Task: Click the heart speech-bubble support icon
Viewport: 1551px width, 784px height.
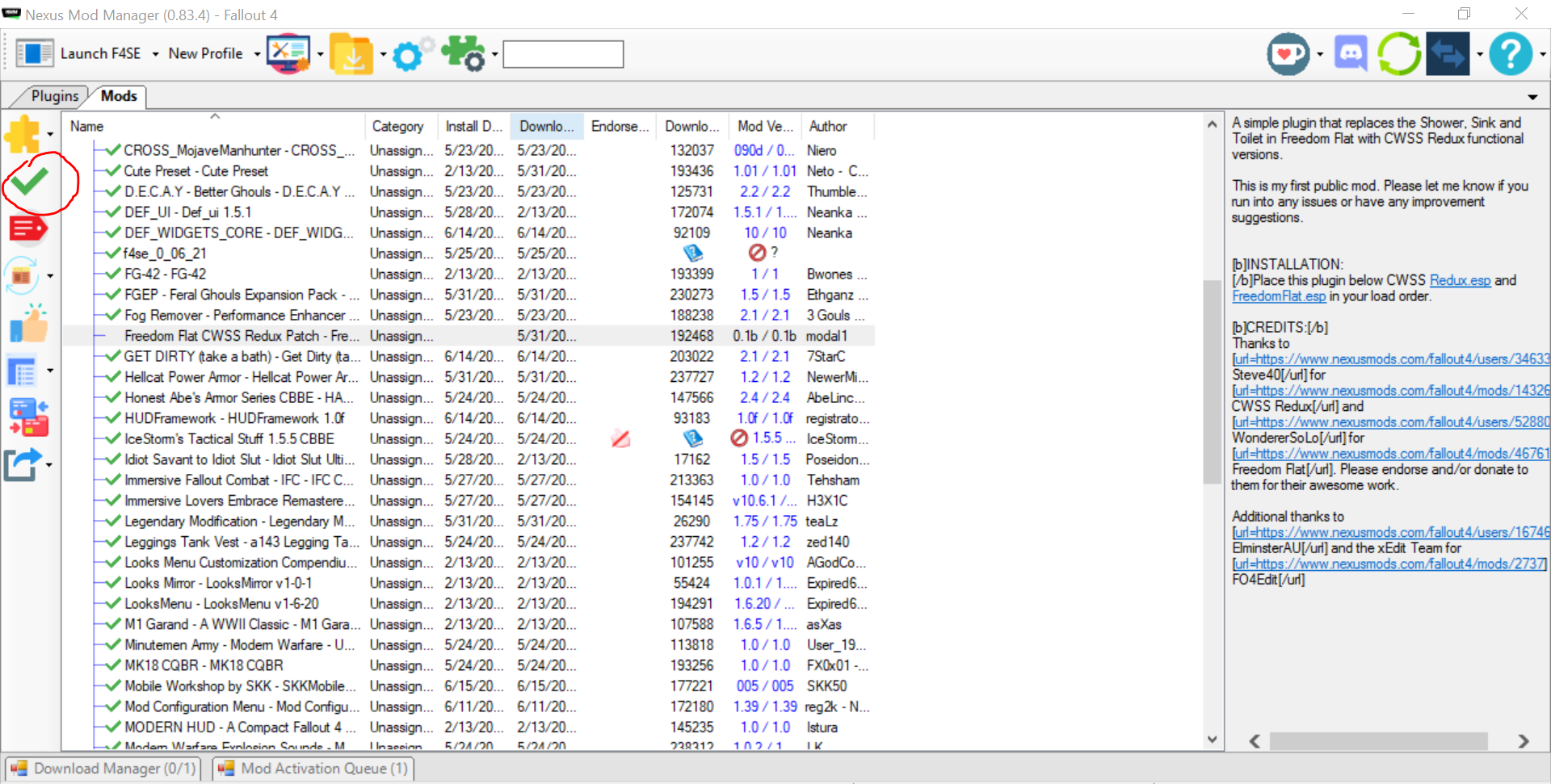Action: [1288, 54]
